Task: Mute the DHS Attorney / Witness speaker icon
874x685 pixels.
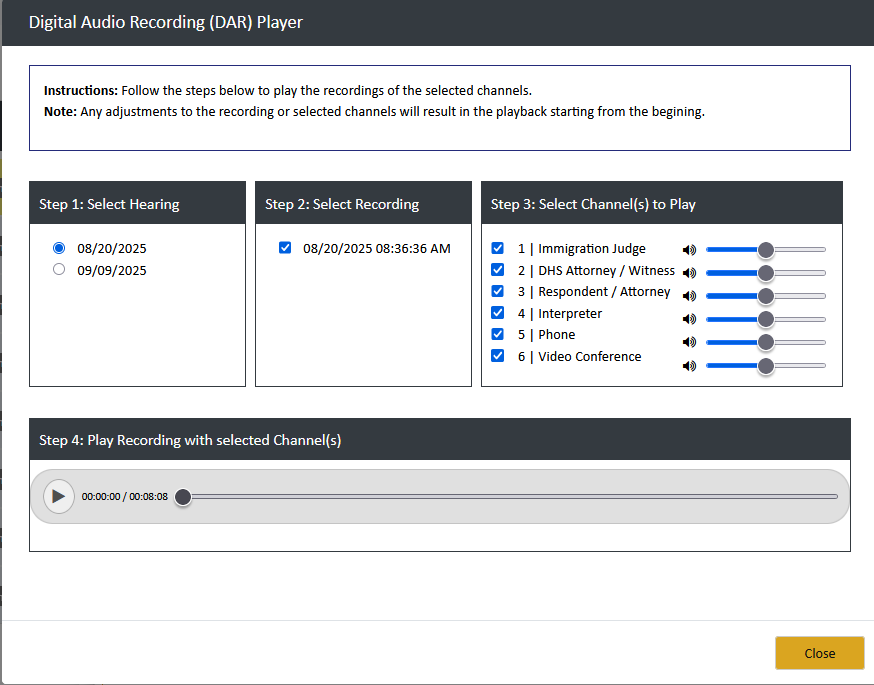Action: [x=690, y=273]
